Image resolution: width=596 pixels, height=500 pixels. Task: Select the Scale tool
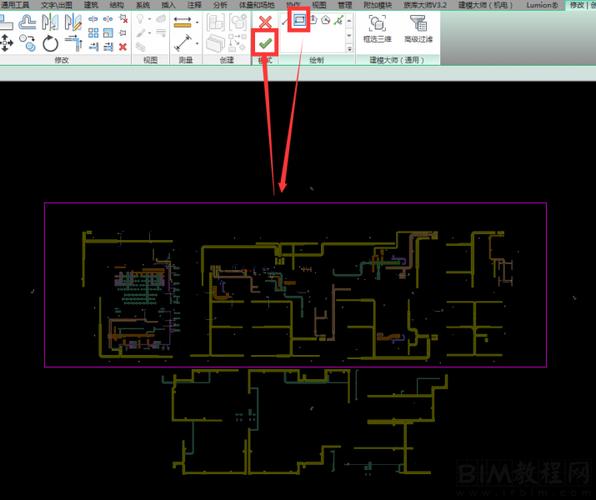point(108,33)
